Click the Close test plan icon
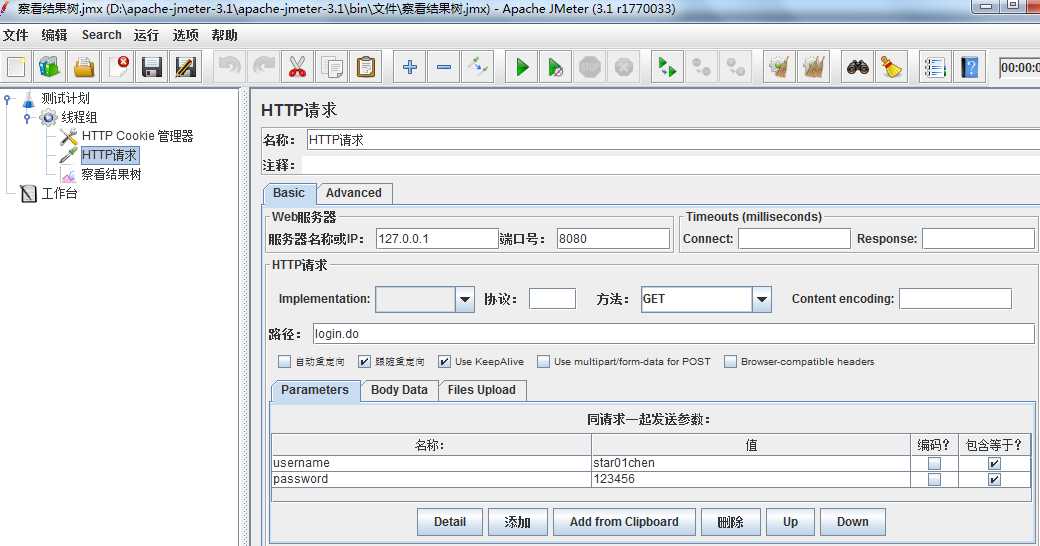Viewport: 1040px width, 546px height. 118,67
